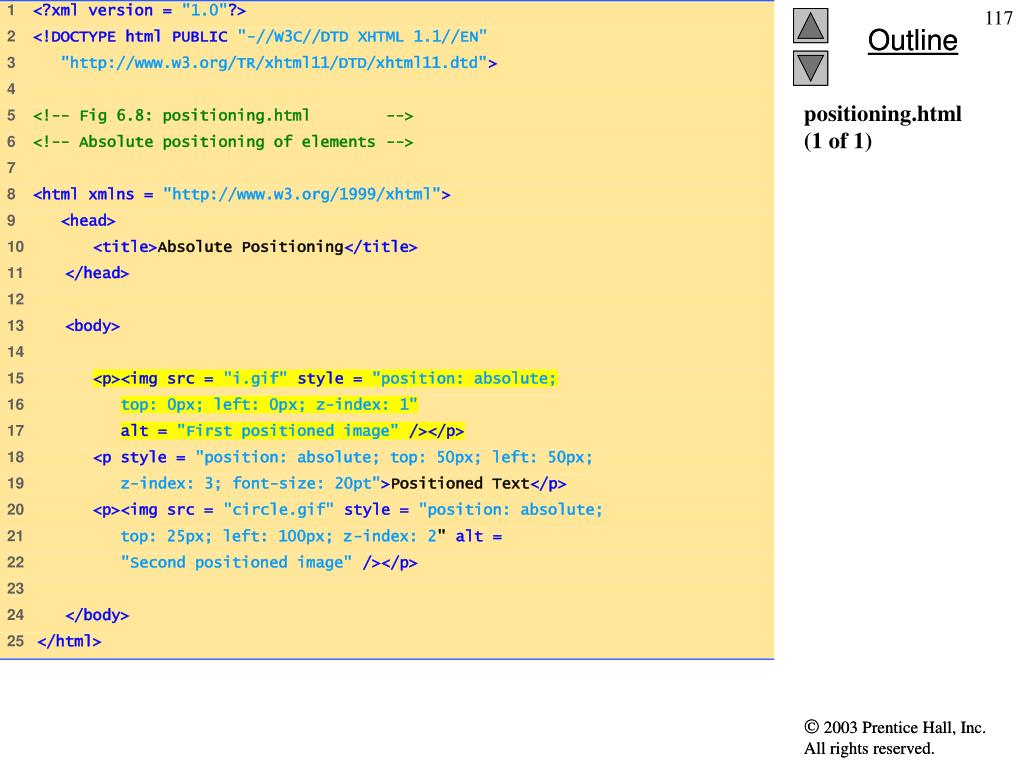This screenshot has height=768, width=1024.
Task: Open the Outline link
Action: (x=912, y=40)
